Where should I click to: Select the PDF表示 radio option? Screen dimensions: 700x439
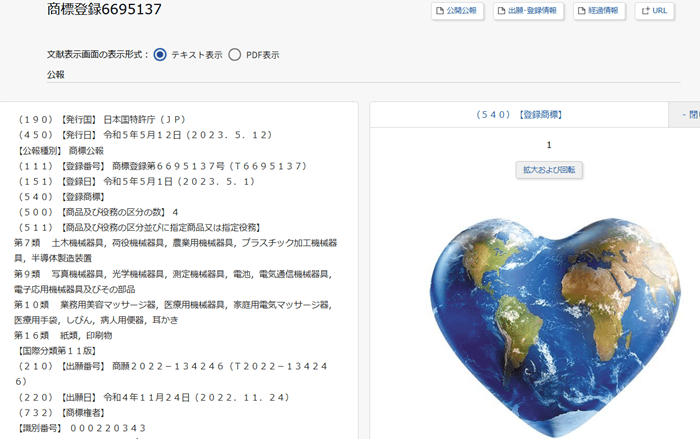click(x=234, y=54)
